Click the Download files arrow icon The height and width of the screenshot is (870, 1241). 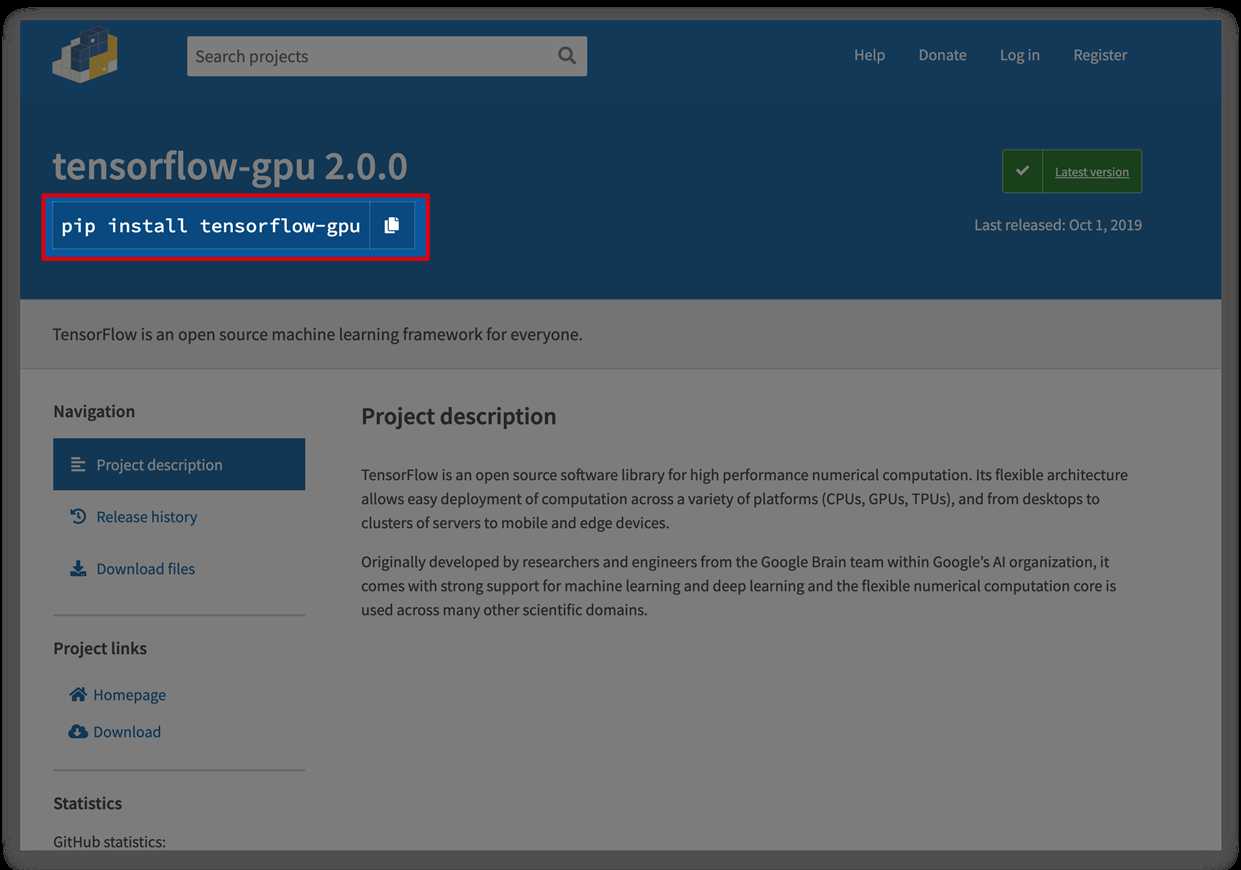(78, 569)
